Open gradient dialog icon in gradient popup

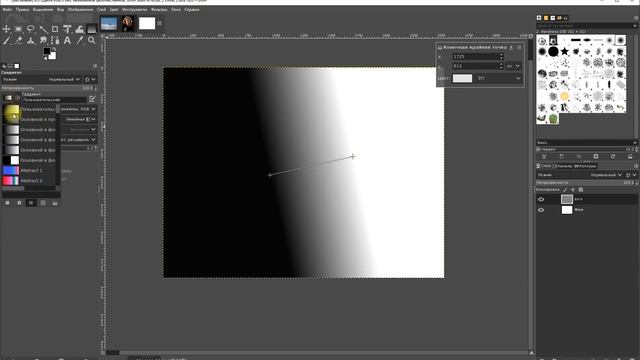click(55, 203)
